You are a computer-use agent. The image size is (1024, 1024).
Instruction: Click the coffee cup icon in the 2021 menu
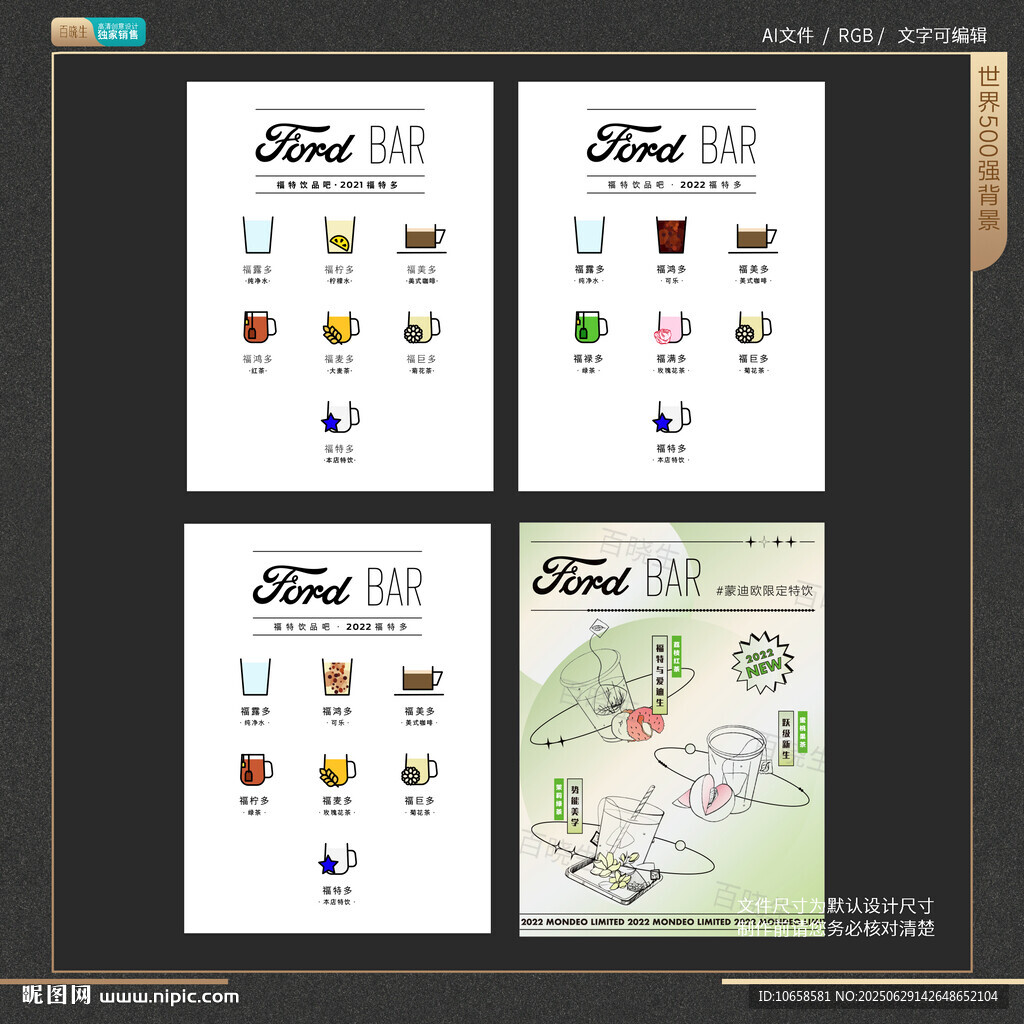coord(422,238)
